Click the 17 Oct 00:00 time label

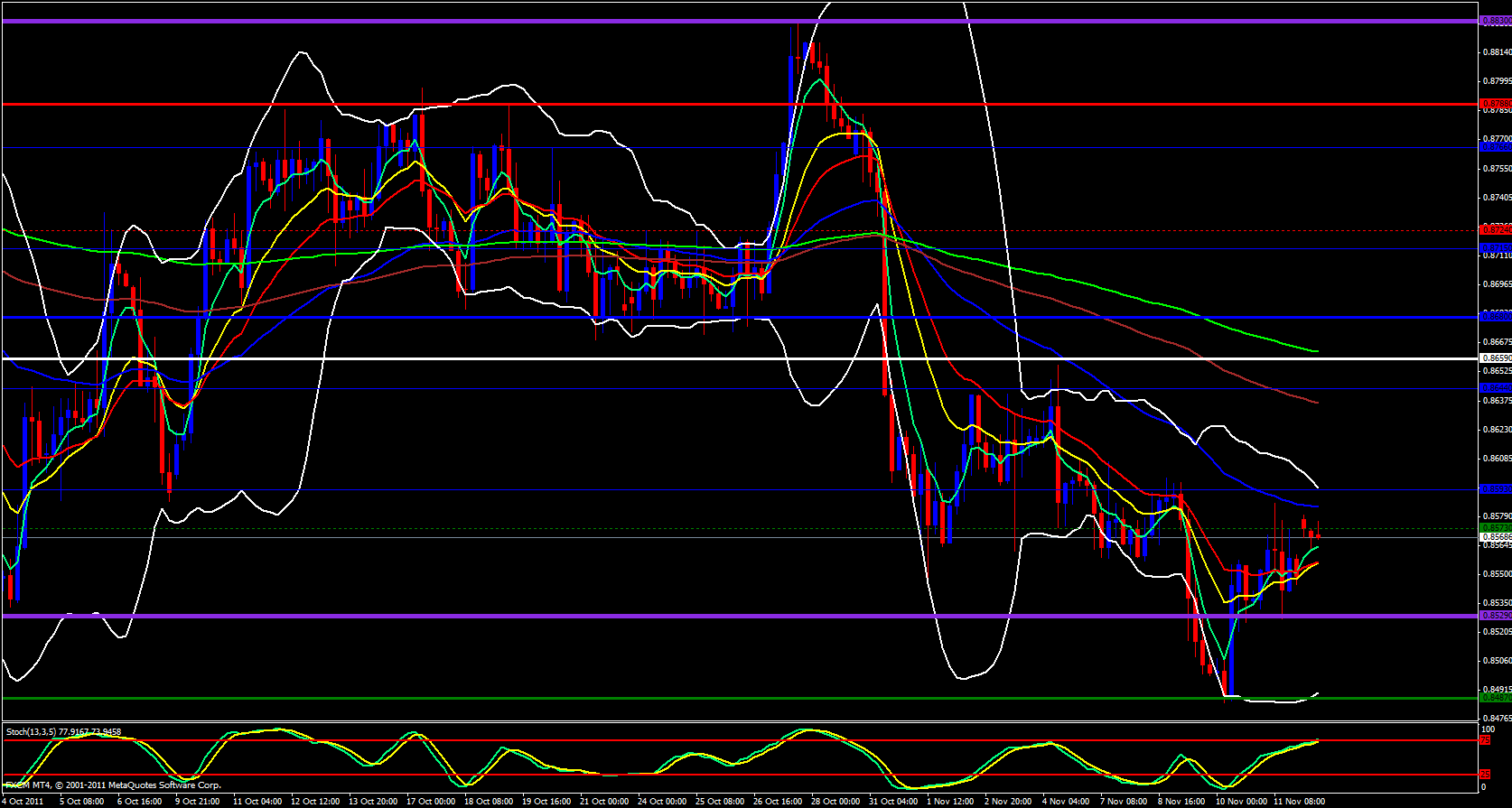(x=431, y=802)
